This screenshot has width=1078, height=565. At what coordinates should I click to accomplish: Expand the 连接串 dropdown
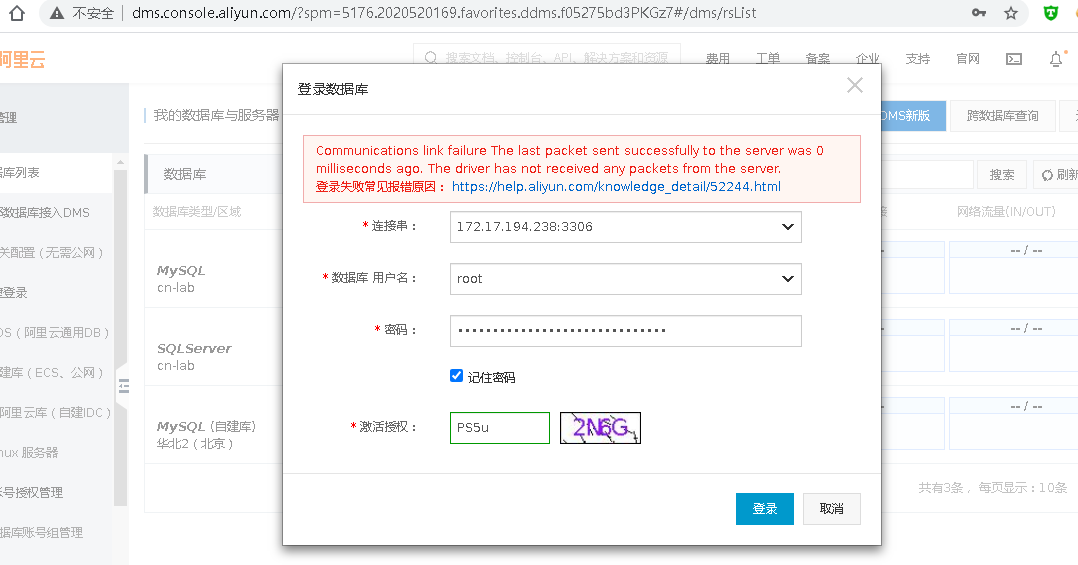pos(788,227)
